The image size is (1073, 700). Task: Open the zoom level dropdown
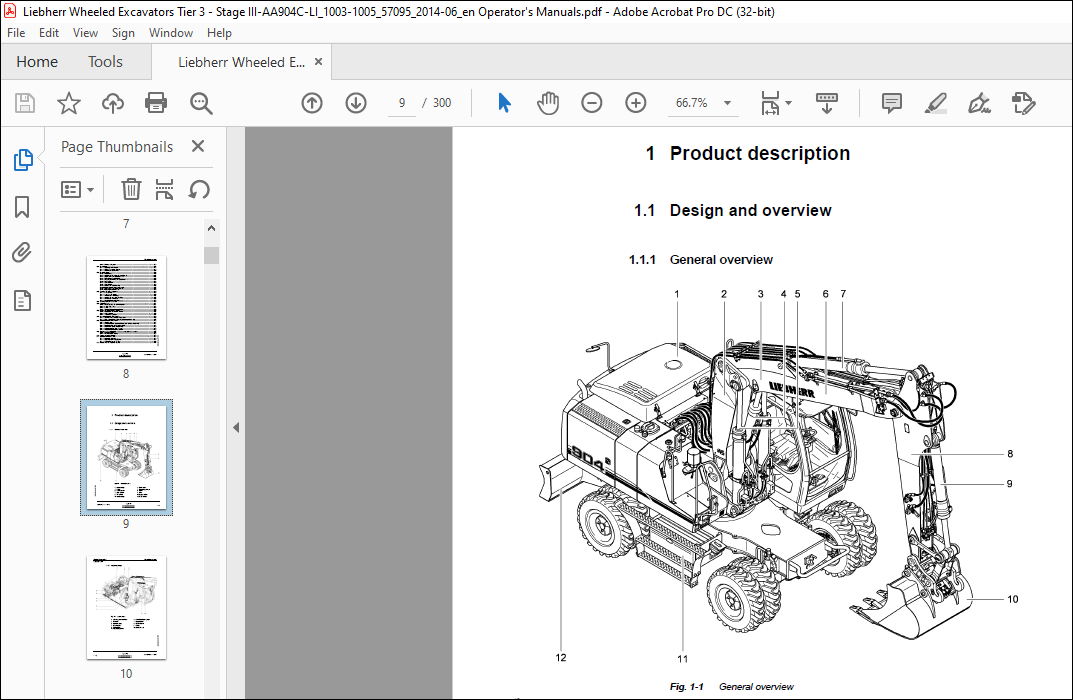(x=727, y=103)
